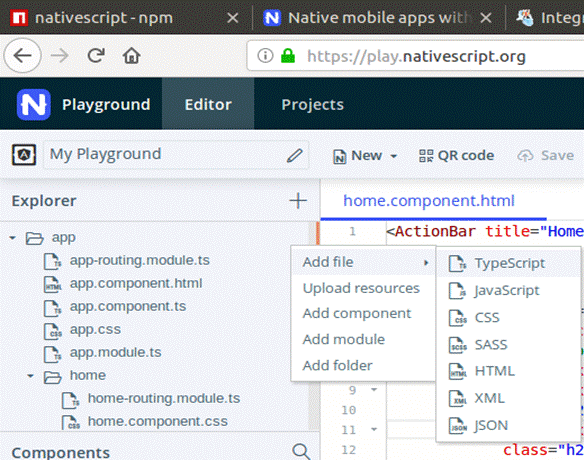
Task: Click the NativeScript Playground logo
Action: (x=34, y=105)
